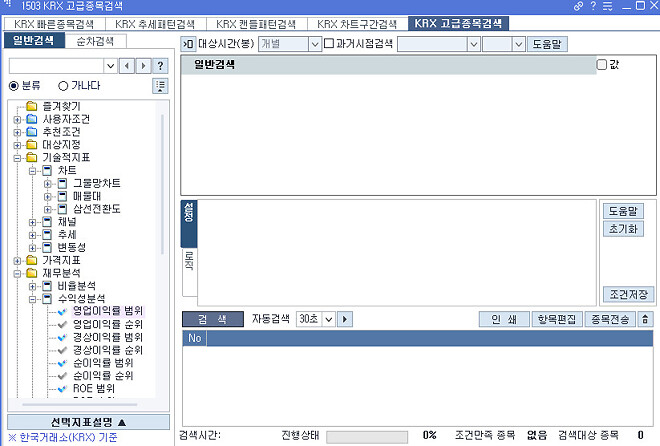Click 도움말 button above 초기화
The image size is (660, 446).
623,211
